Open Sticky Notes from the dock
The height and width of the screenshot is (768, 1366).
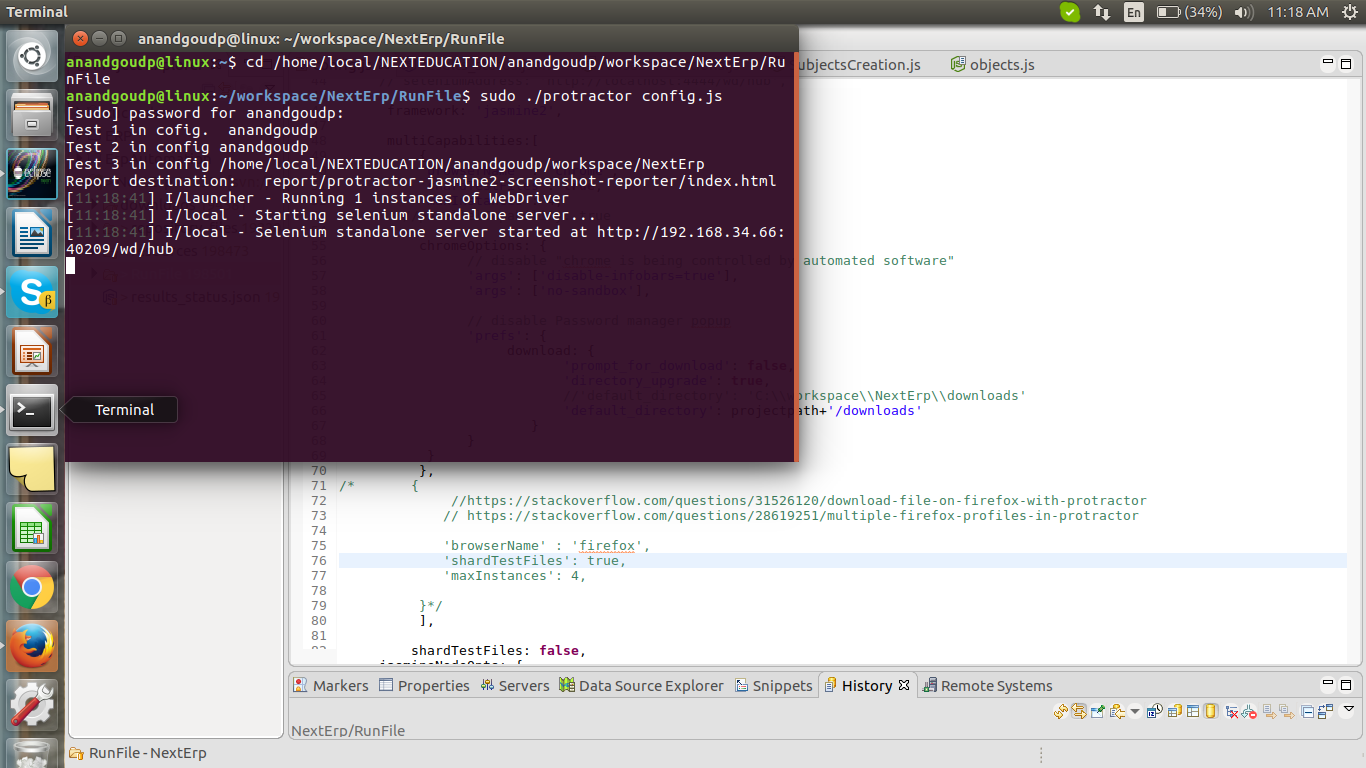click(33, 469)
